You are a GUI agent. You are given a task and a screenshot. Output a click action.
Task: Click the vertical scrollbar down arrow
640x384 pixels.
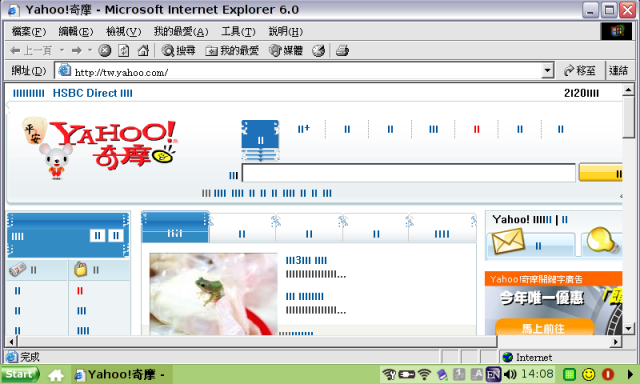tap(628, 328)
